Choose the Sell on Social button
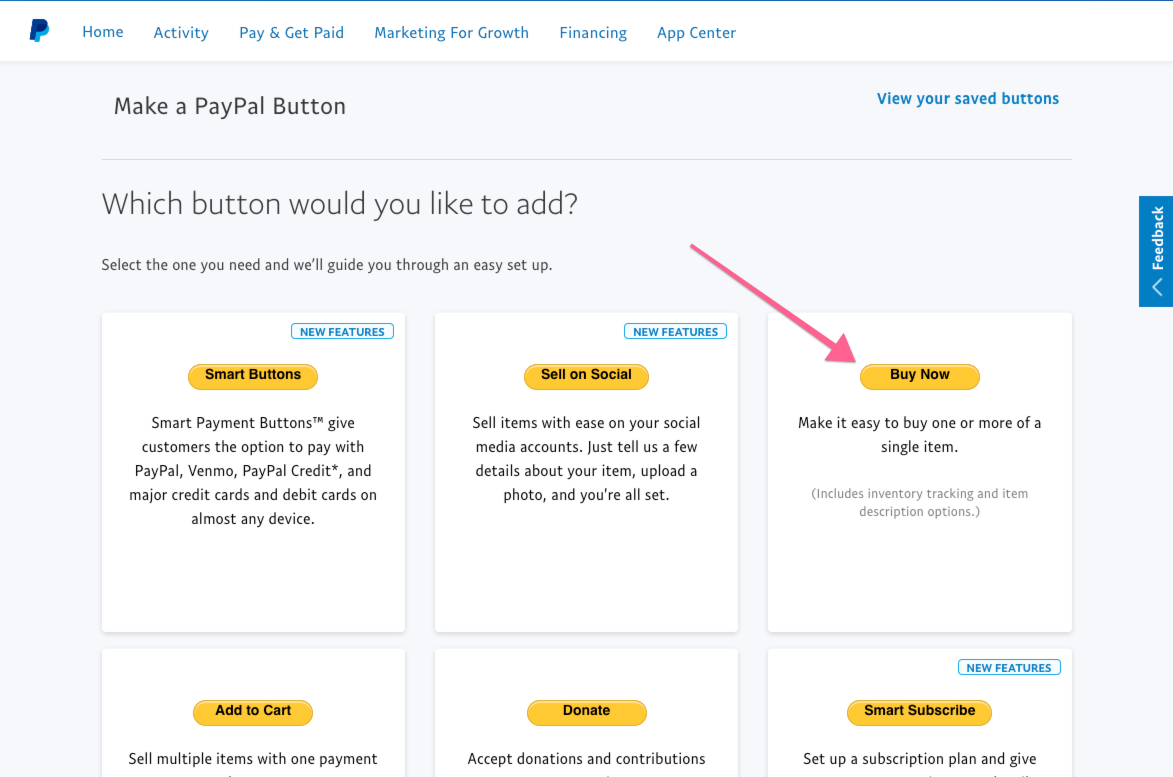 (586, 375)
